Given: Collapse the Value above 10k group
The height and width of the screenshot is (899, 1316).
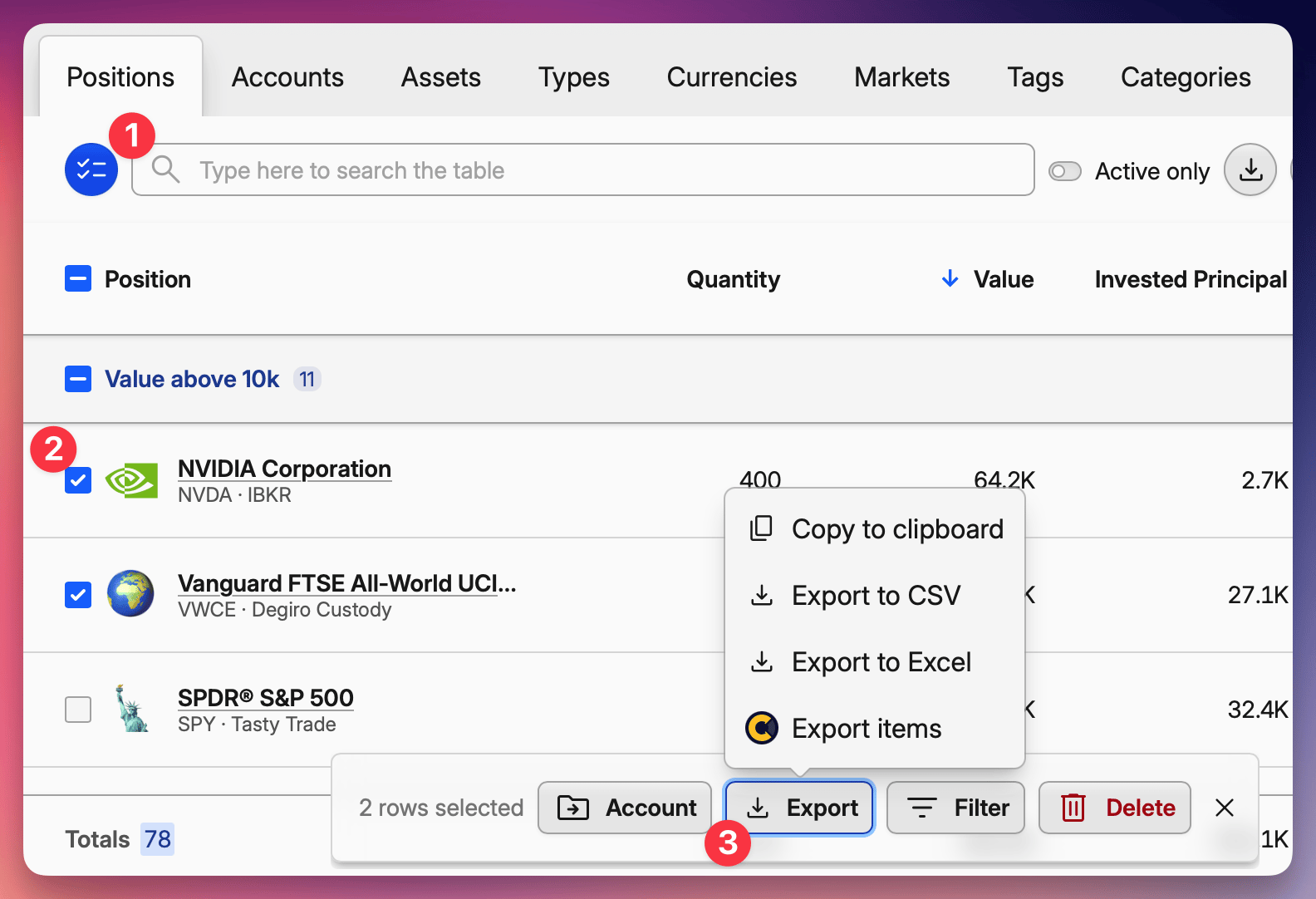Looking at the screenshot, I should pyautogui.click(x=192, y=379).
